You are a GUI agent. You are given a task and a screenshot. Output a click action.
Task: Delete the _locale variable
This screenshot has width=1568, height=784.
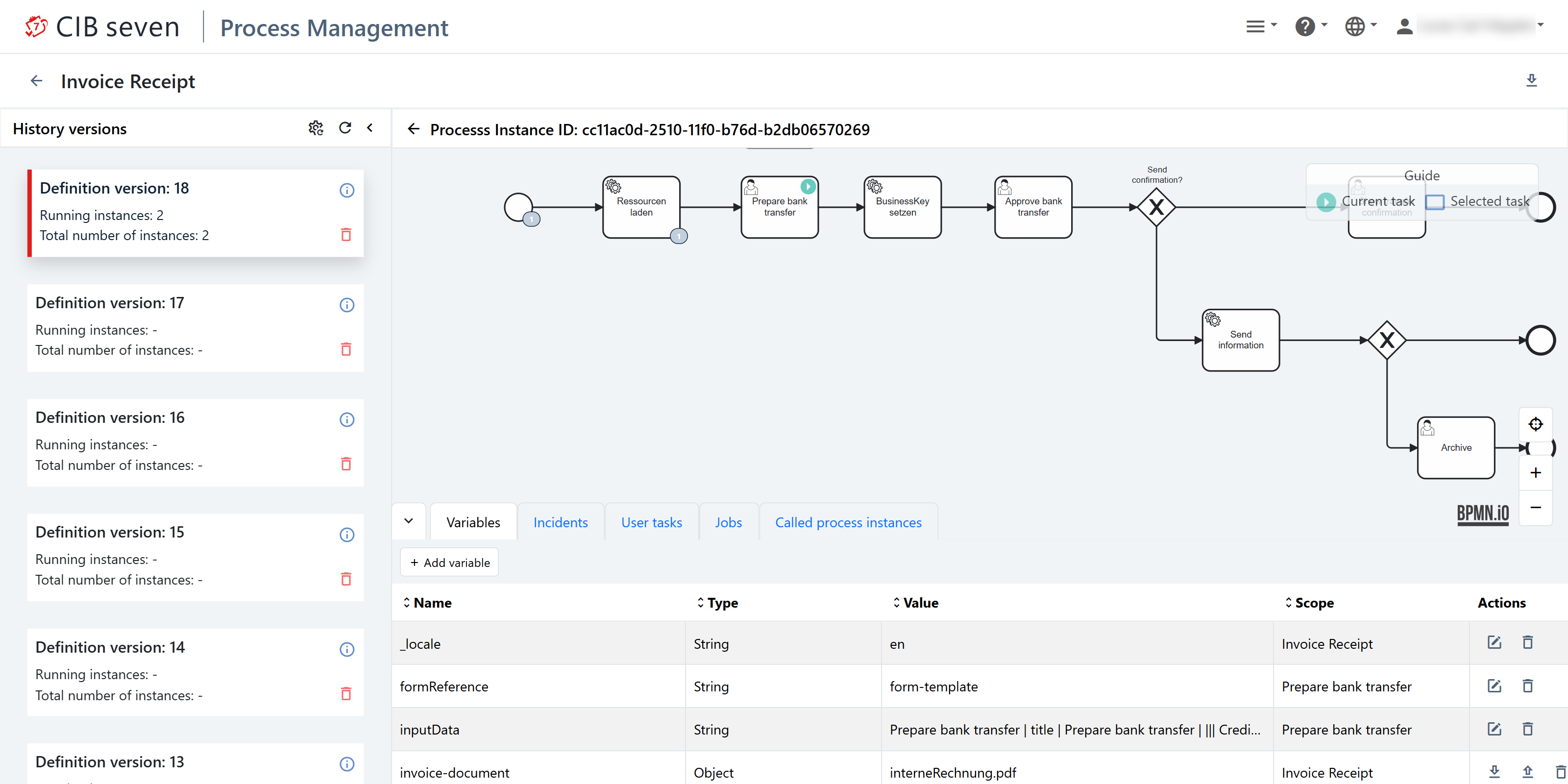[x=1527, y=642]
